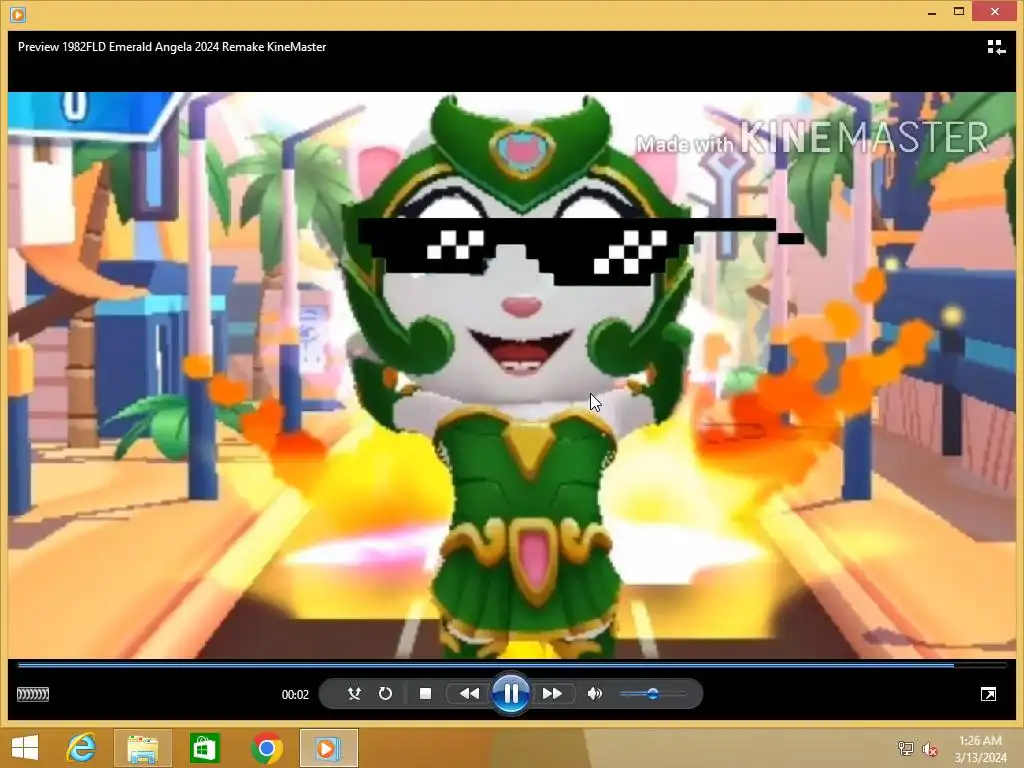The image size is (1024, 768).
Task: Click the seek bar progress track
Action: click(x=512, y=665)
